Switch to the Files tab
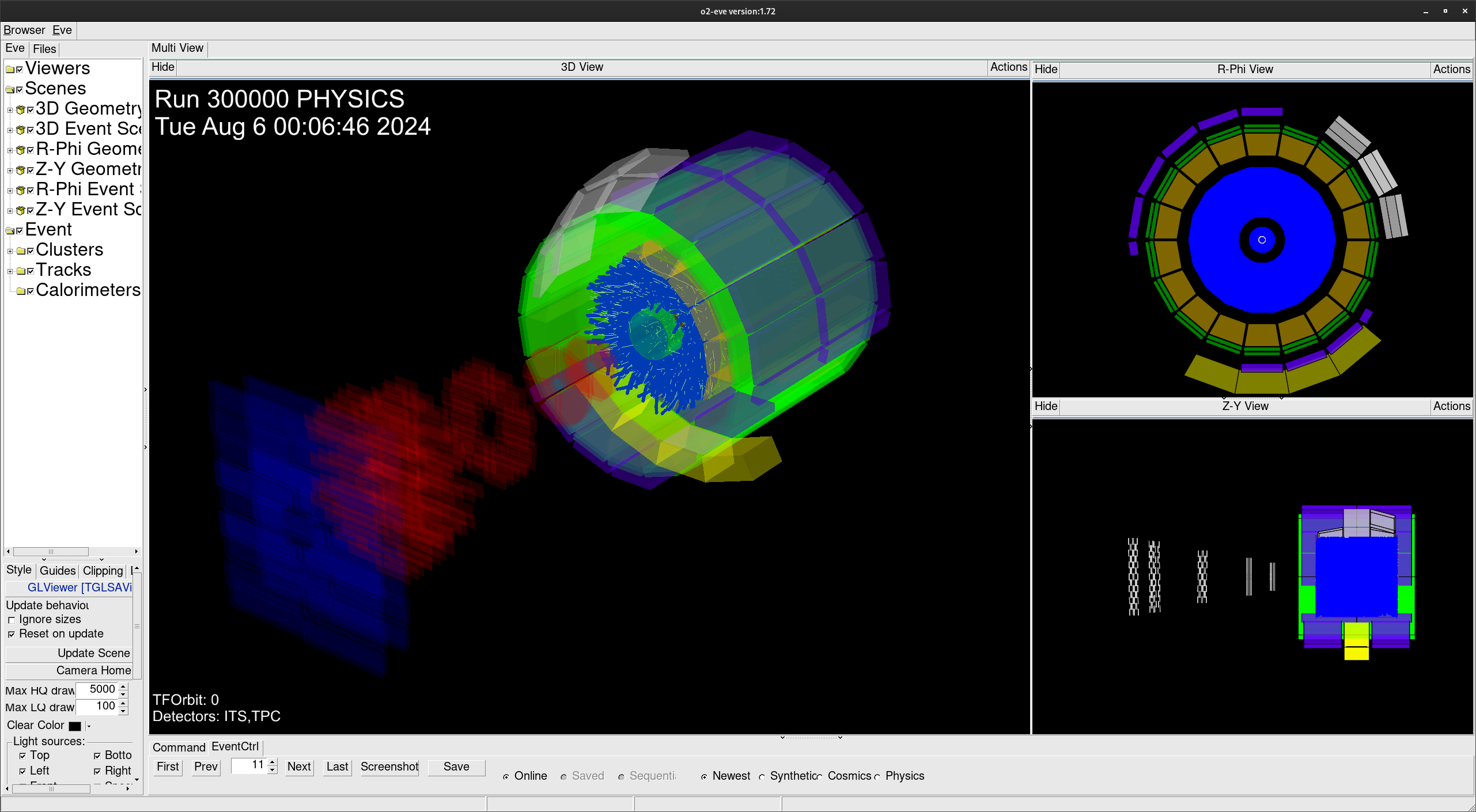 (x=44, y=49)
